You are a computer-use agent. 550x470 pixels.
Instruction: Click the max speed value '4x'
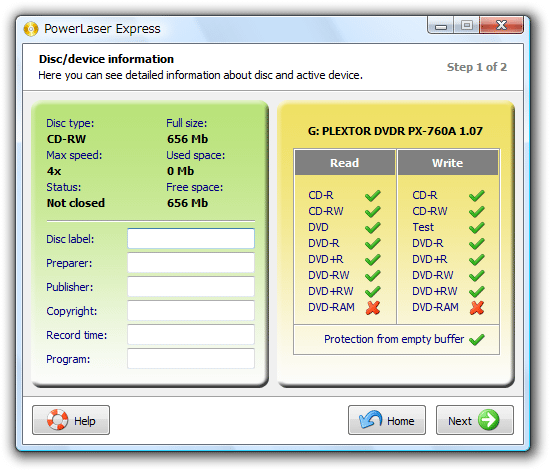(54, 171)
